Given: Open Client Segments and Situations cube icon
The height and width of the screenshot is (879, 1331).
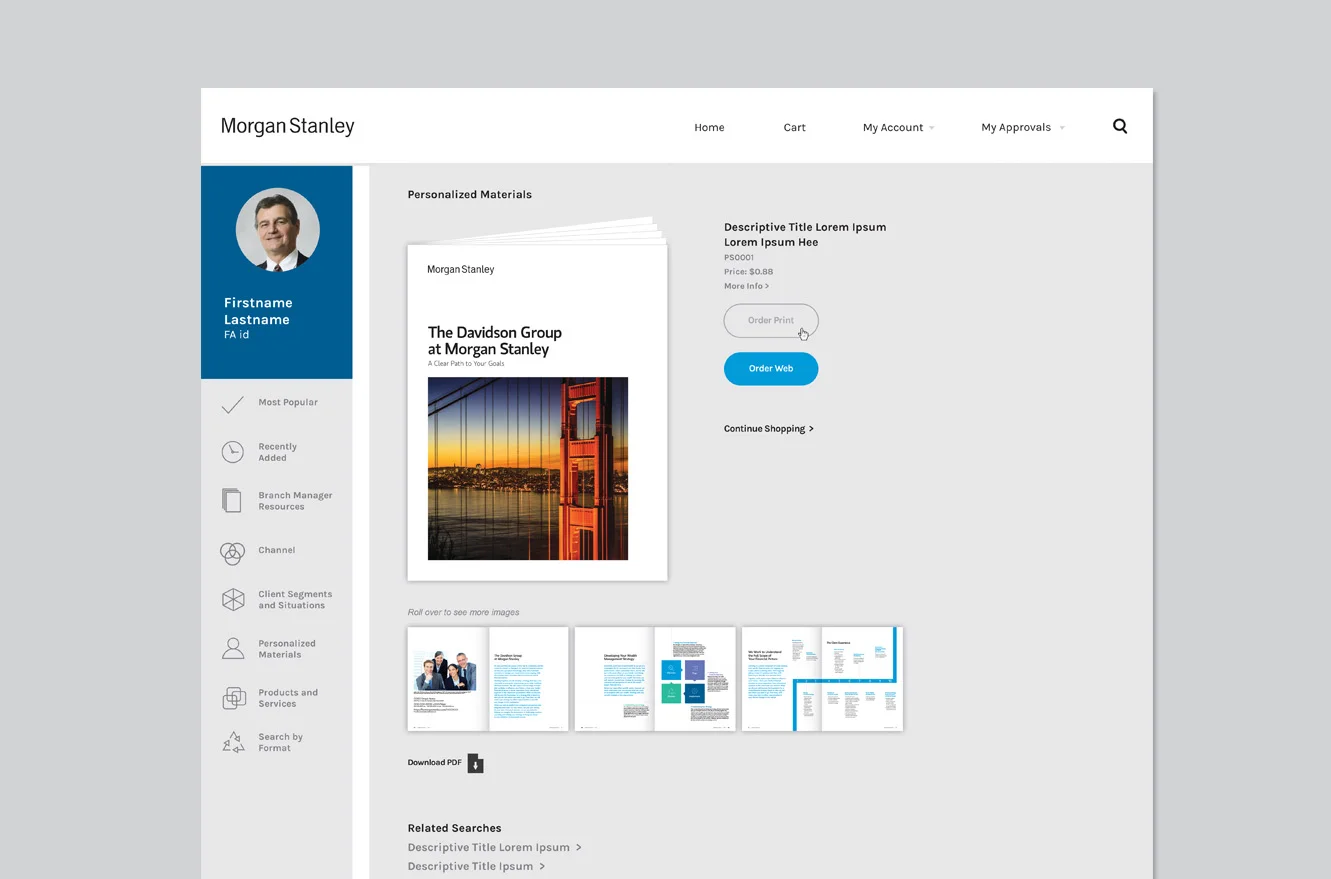Looking at the screenshot, I should (233, 600).
